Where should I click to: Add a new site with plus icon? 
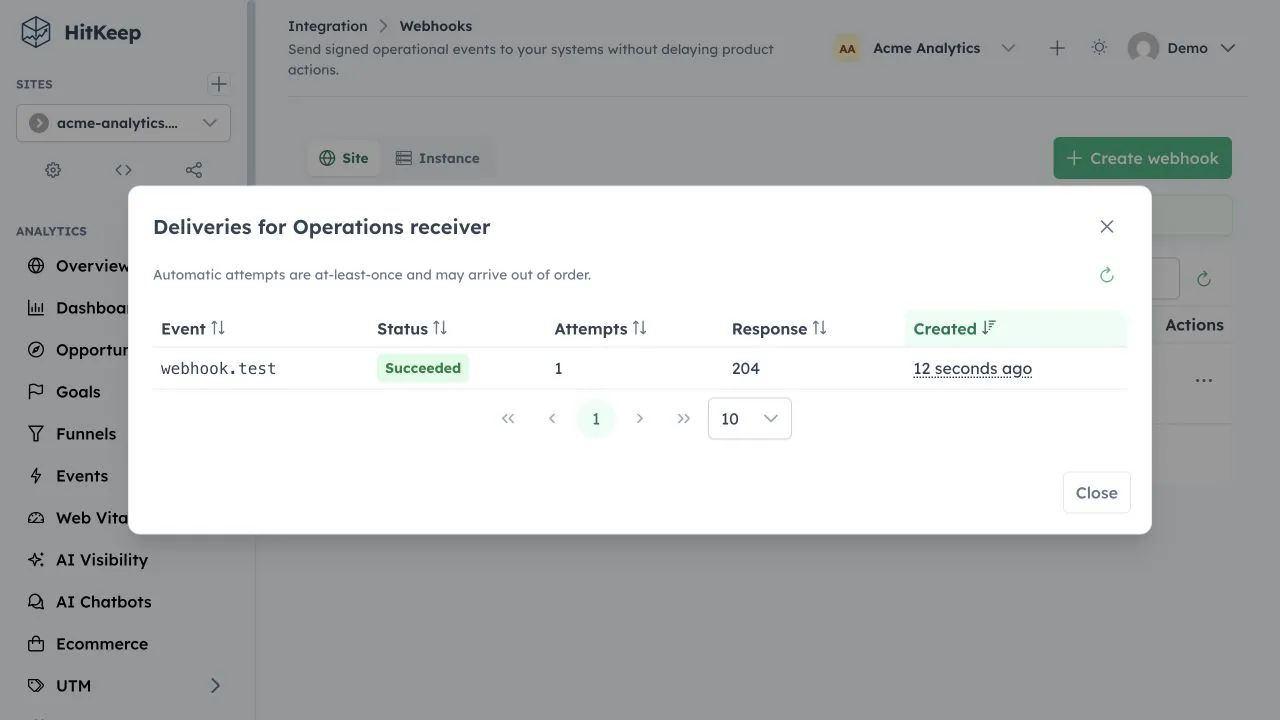pyautogui.click(x=218, y=84)
